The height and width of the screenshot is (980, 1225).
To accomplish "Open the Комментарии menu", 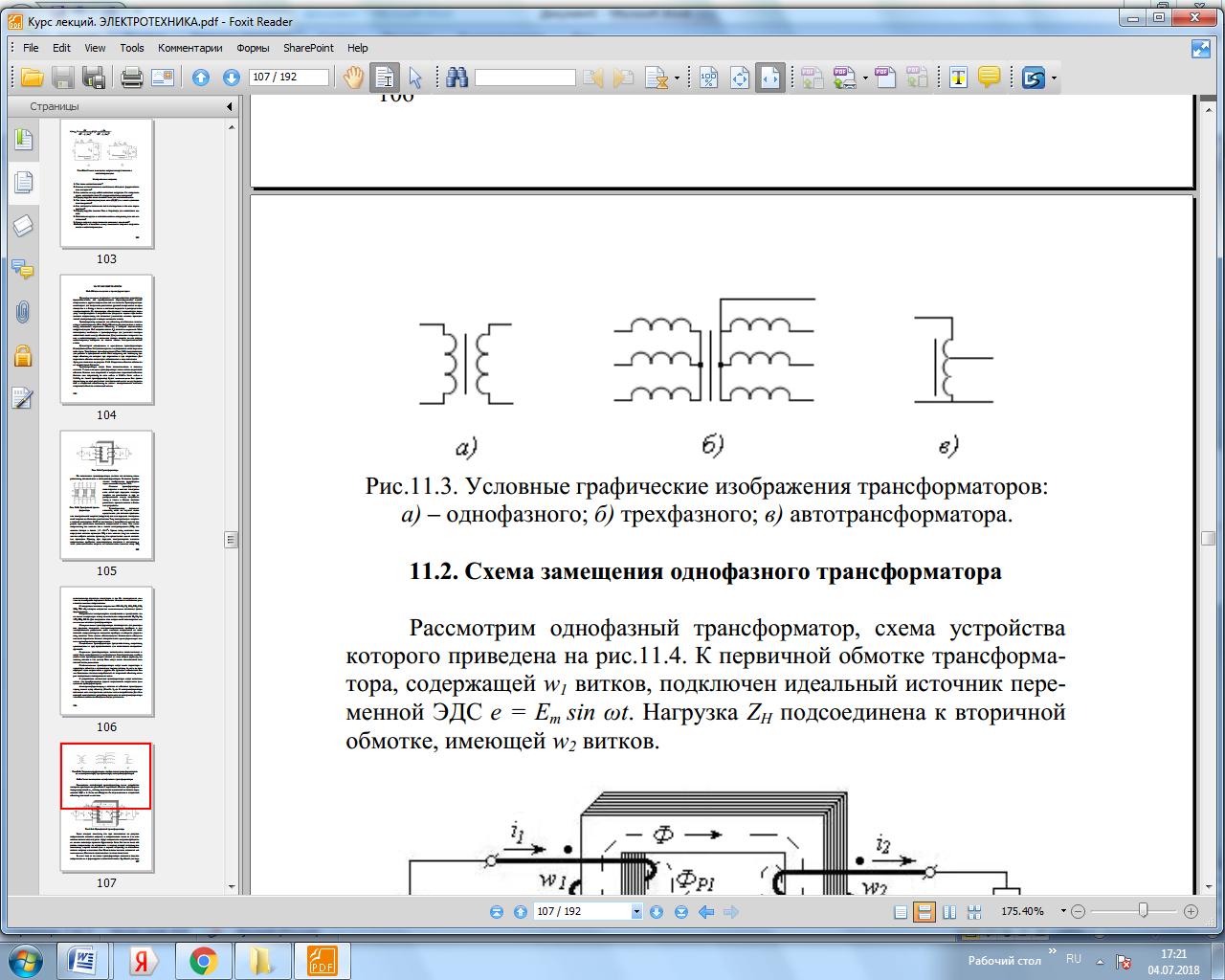I will [x=189, y=48].
